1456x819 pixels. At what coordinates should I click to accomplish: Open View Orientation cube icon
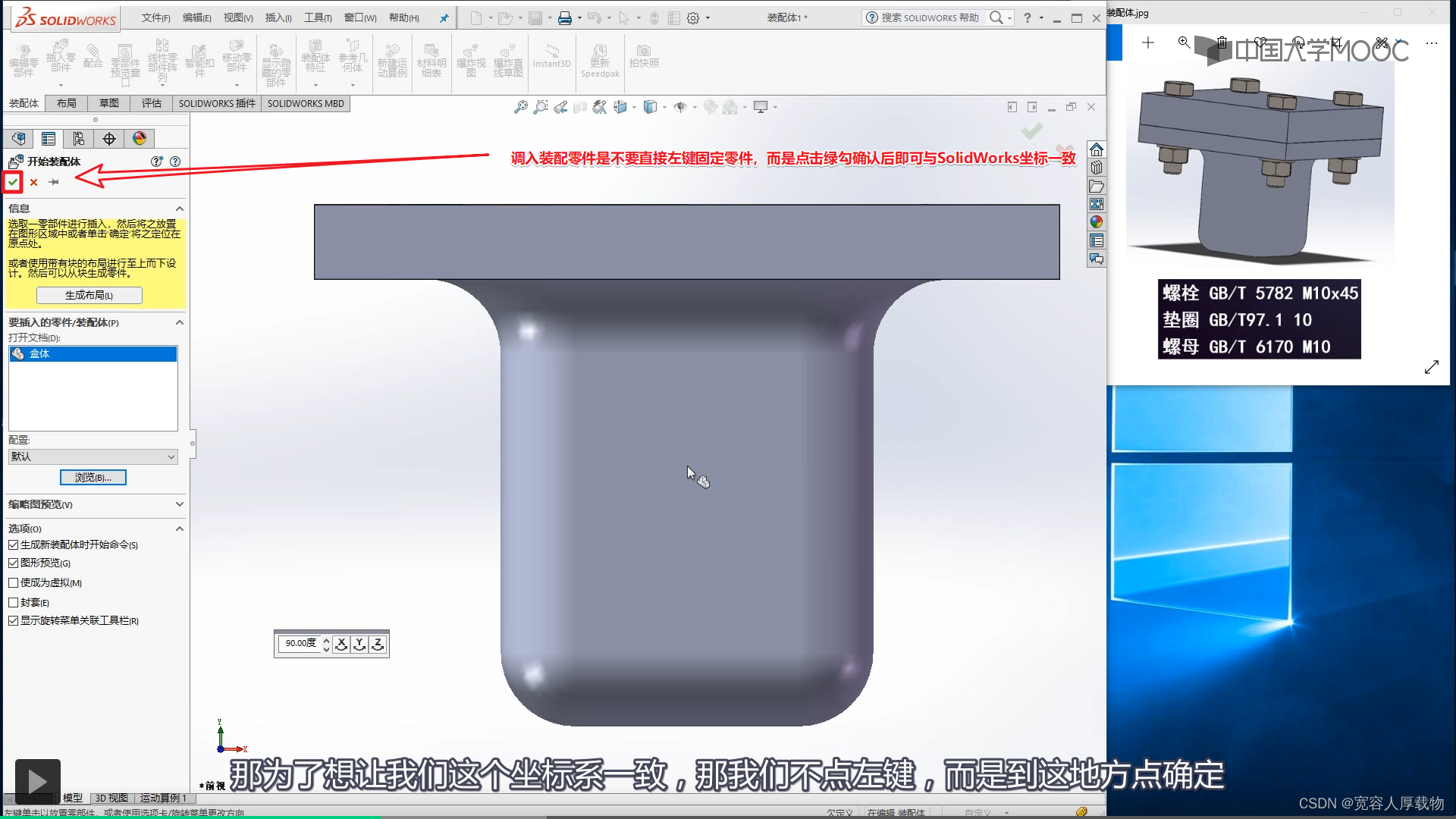tap(620, 107)
